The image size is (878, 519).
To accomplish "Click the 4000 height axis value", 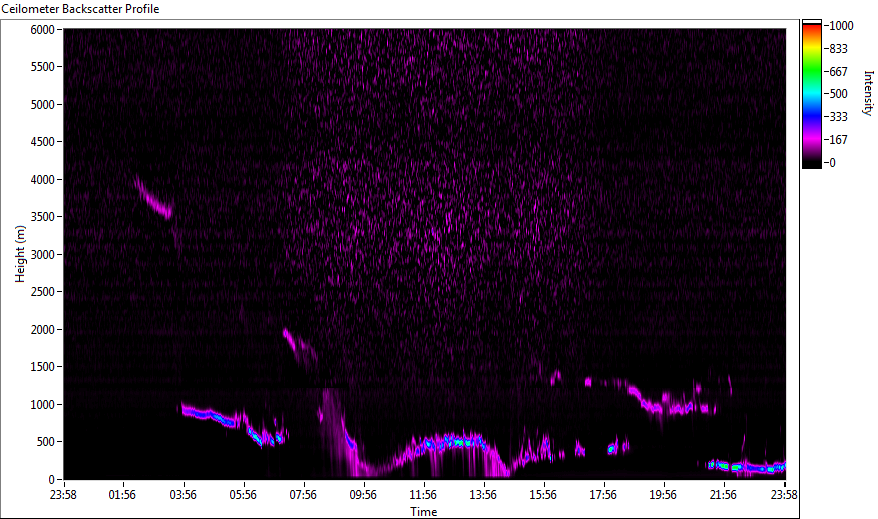I will click(43, 180).
